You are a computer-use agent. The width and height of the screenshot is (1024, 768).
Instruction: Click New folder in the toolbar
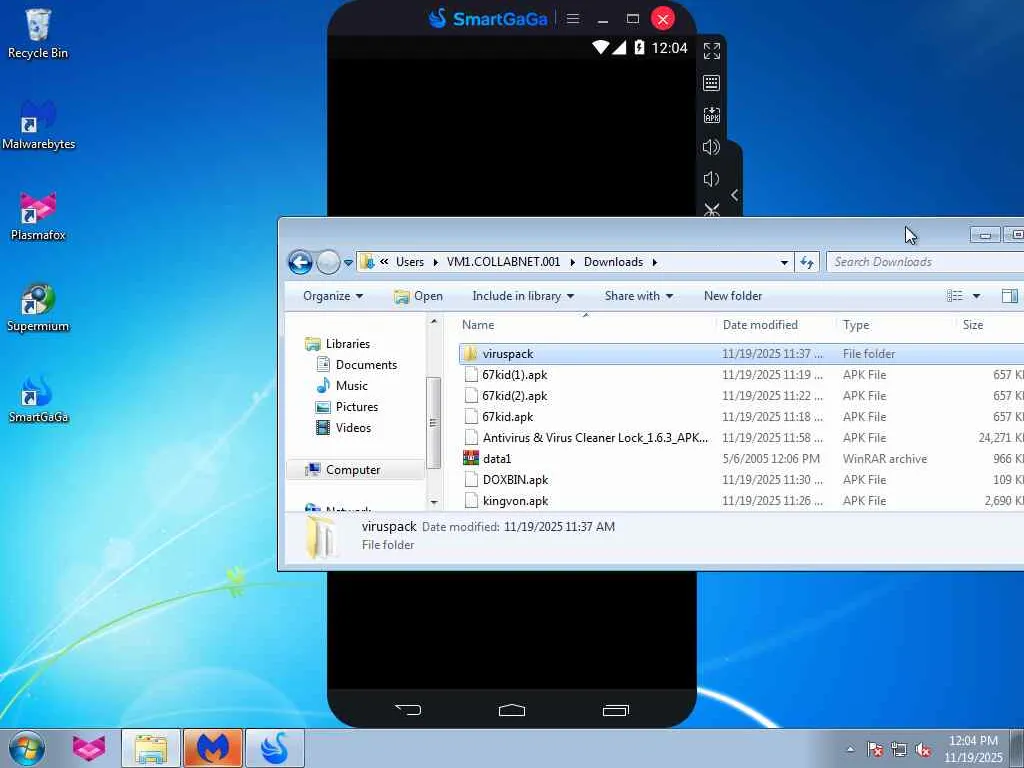[x=733, y=296]
